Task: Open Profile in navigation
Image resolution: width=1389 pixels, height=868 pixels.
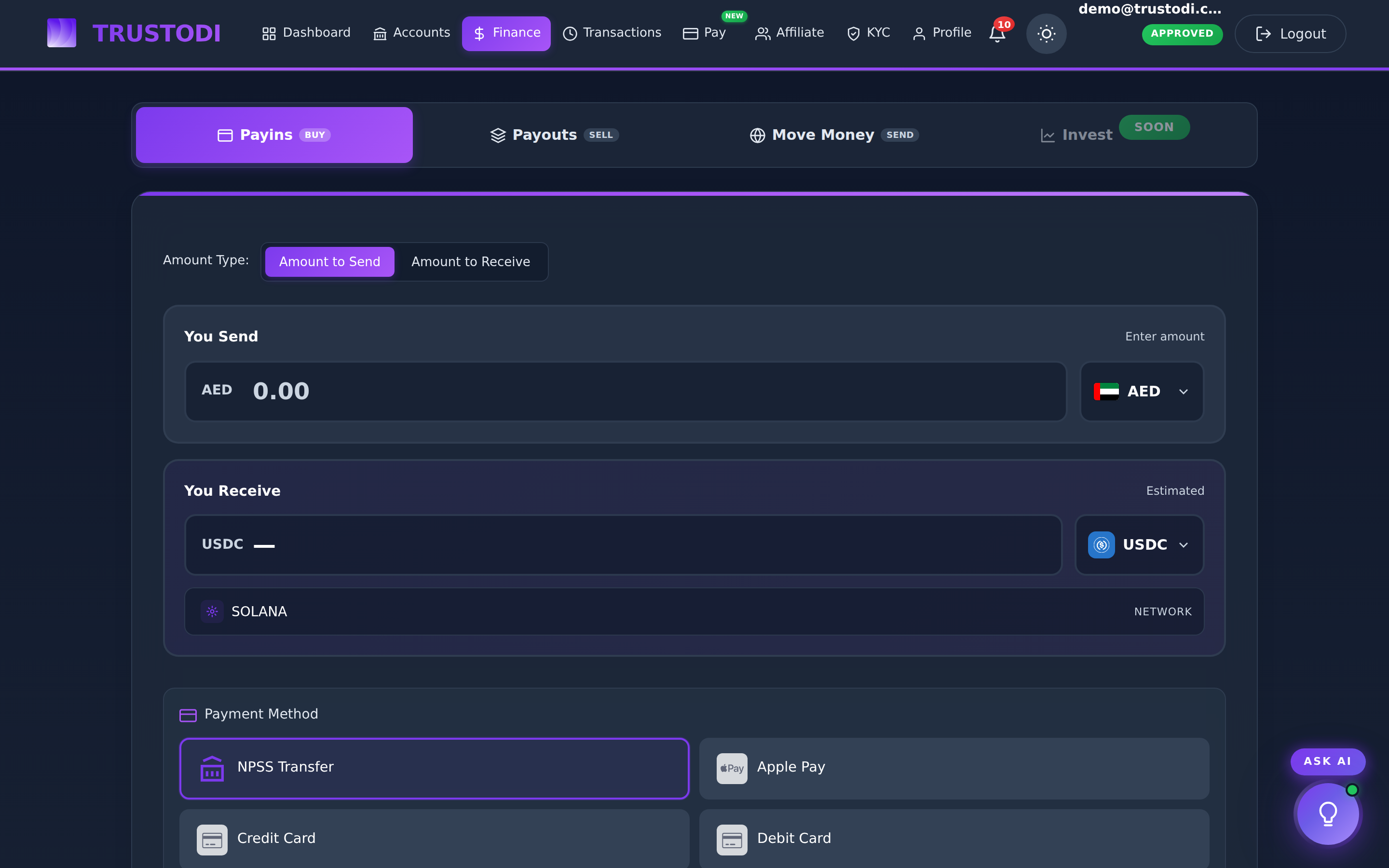Action: pos(942,33)
